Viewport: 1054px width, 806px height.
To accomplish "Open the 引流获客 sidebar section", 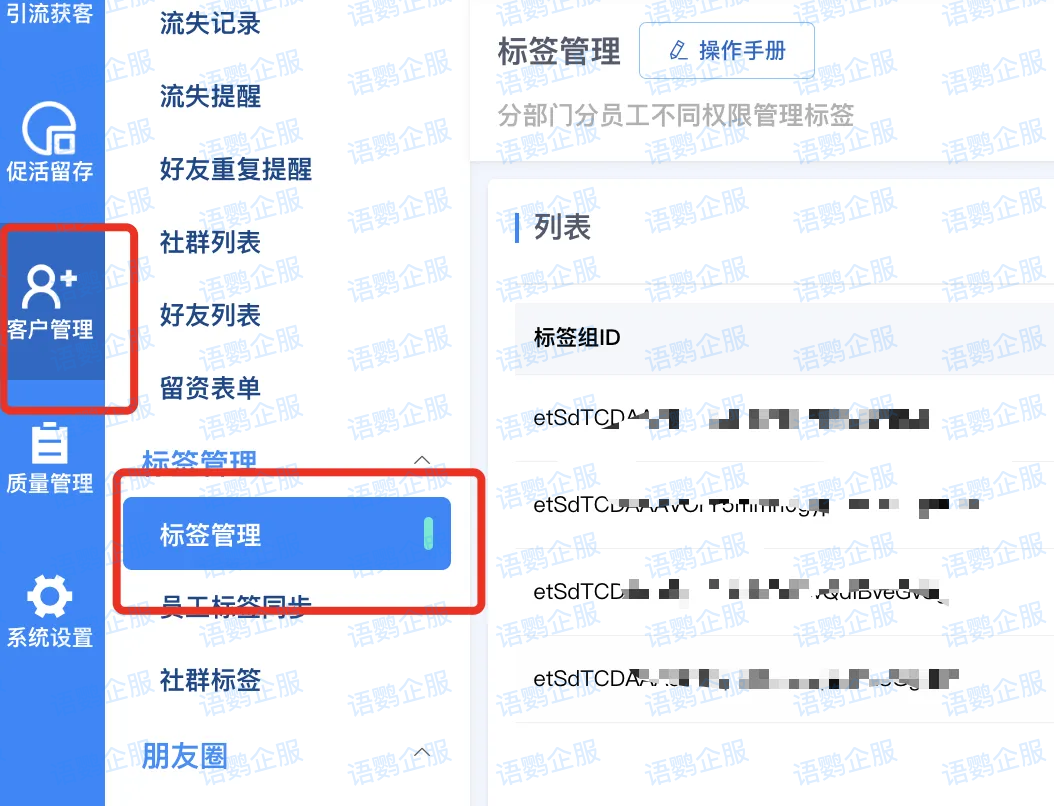I will (x=50, y=13).
